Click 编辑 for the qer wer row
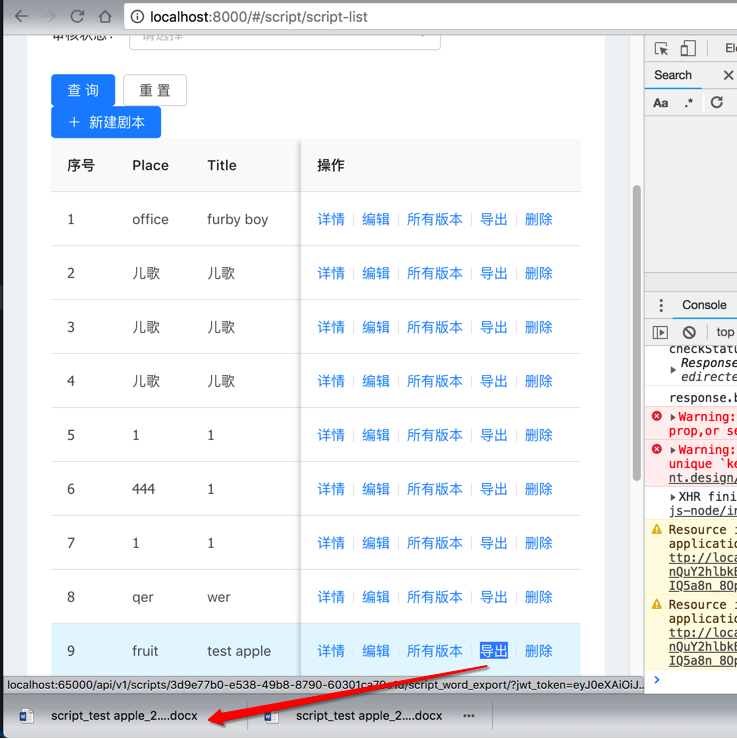Viewport: 737px width, 739px height. [x=376, y=597]
